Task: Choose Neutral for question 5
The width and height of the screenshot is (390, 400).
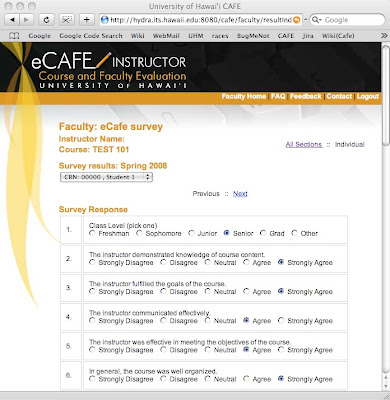Action: [x=208, y=350]
